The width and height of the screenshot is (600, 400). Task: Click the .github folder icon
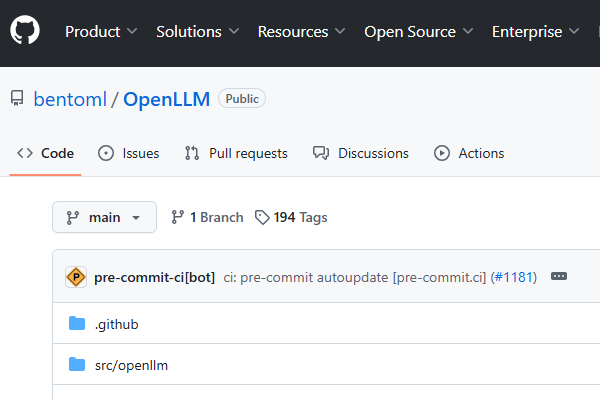[x=77, y=324]
